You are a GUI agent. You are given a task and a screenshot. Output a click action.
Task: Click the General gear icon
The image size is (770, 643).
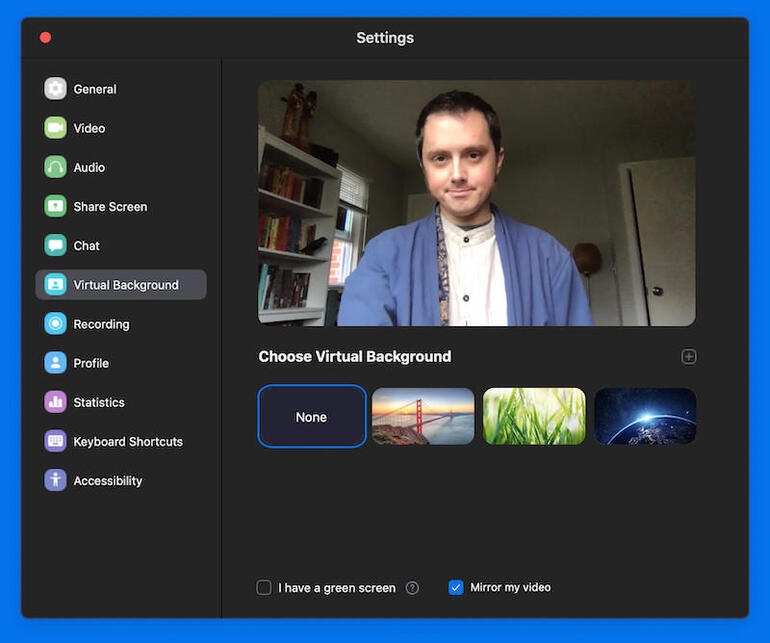coord(55,89)
